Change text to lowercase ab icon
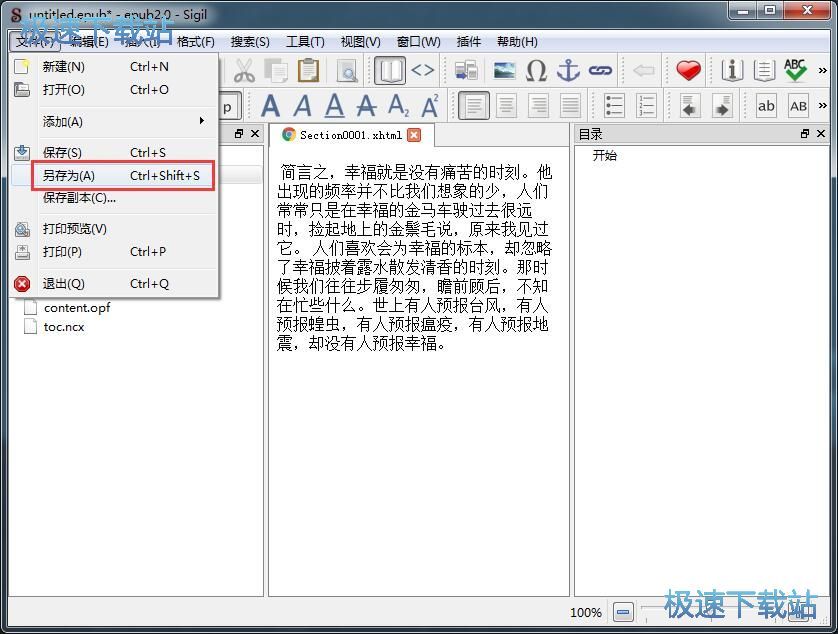The width and height of the screenshot is (838, 634). (x=766, y=105)
